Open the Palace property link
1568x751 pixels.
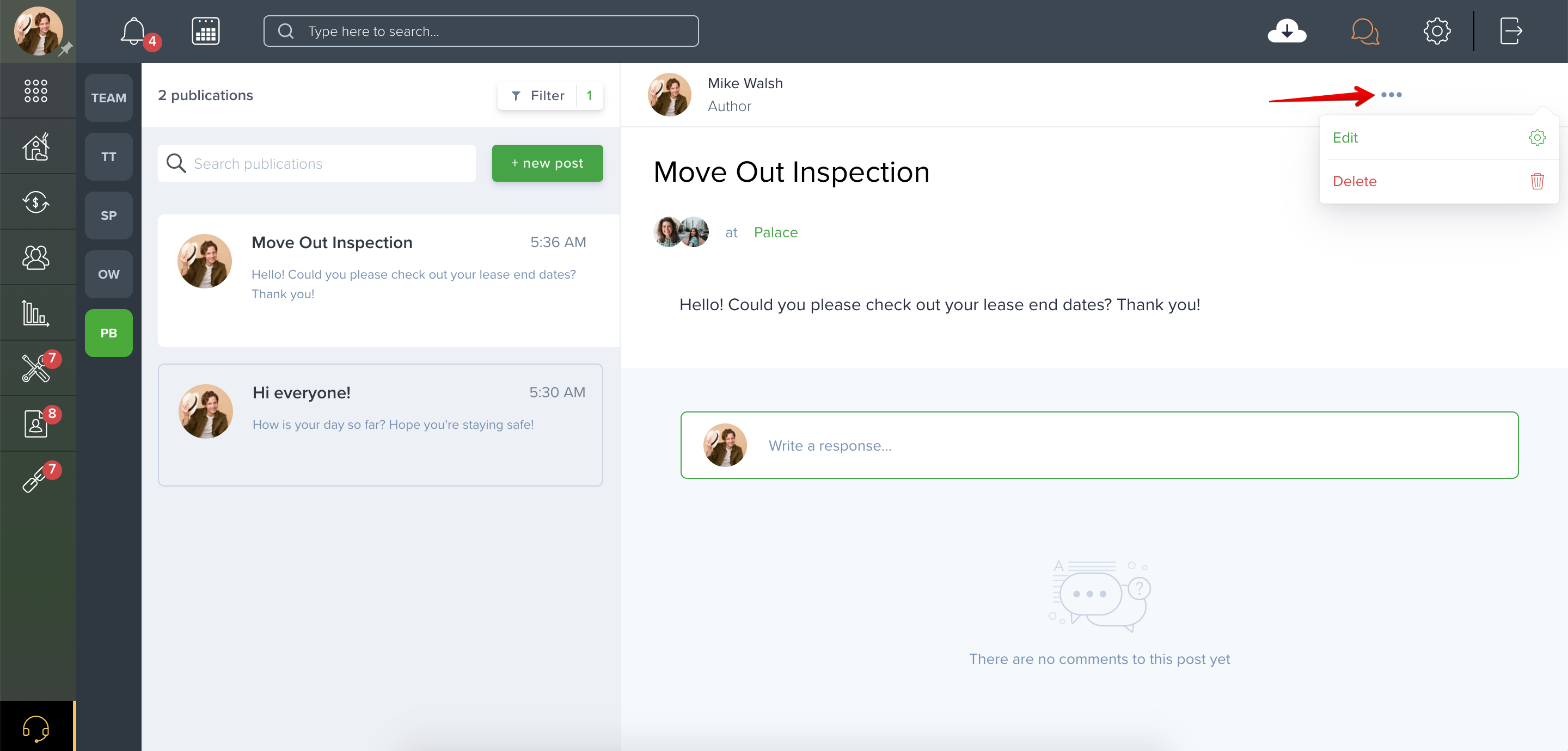coord(775,232)
